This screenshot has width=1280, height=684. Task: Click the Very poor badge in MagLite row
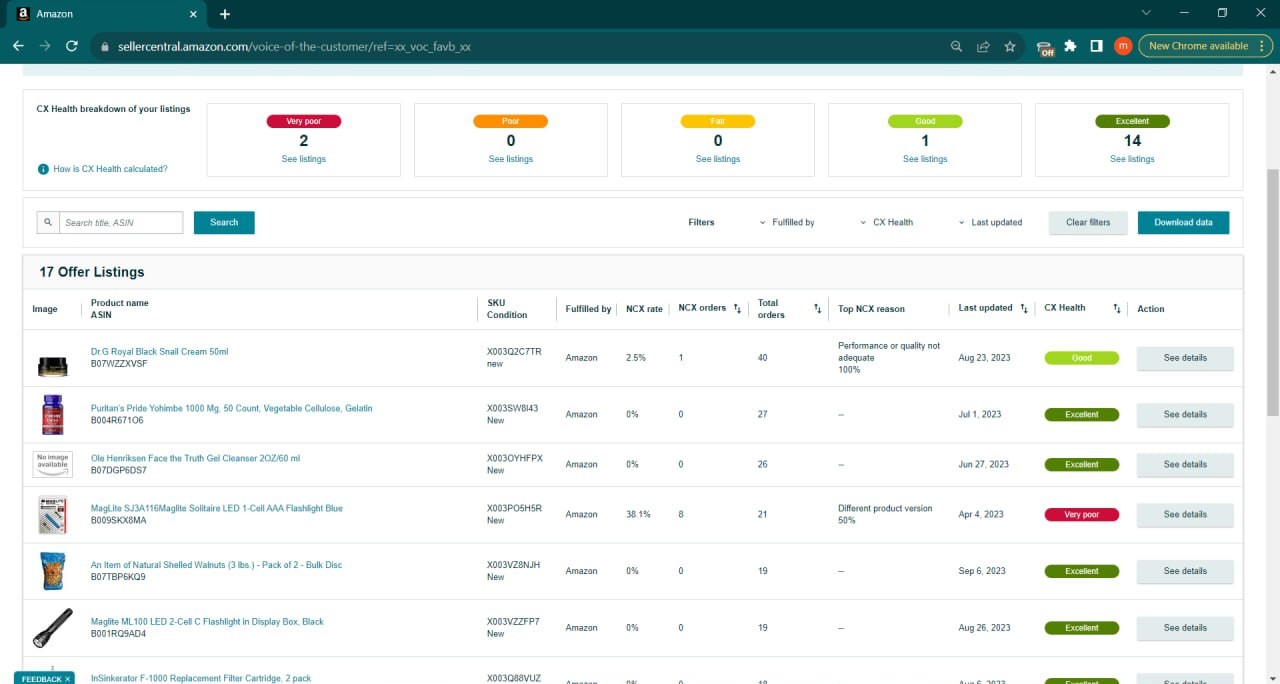click(1081, 514)
